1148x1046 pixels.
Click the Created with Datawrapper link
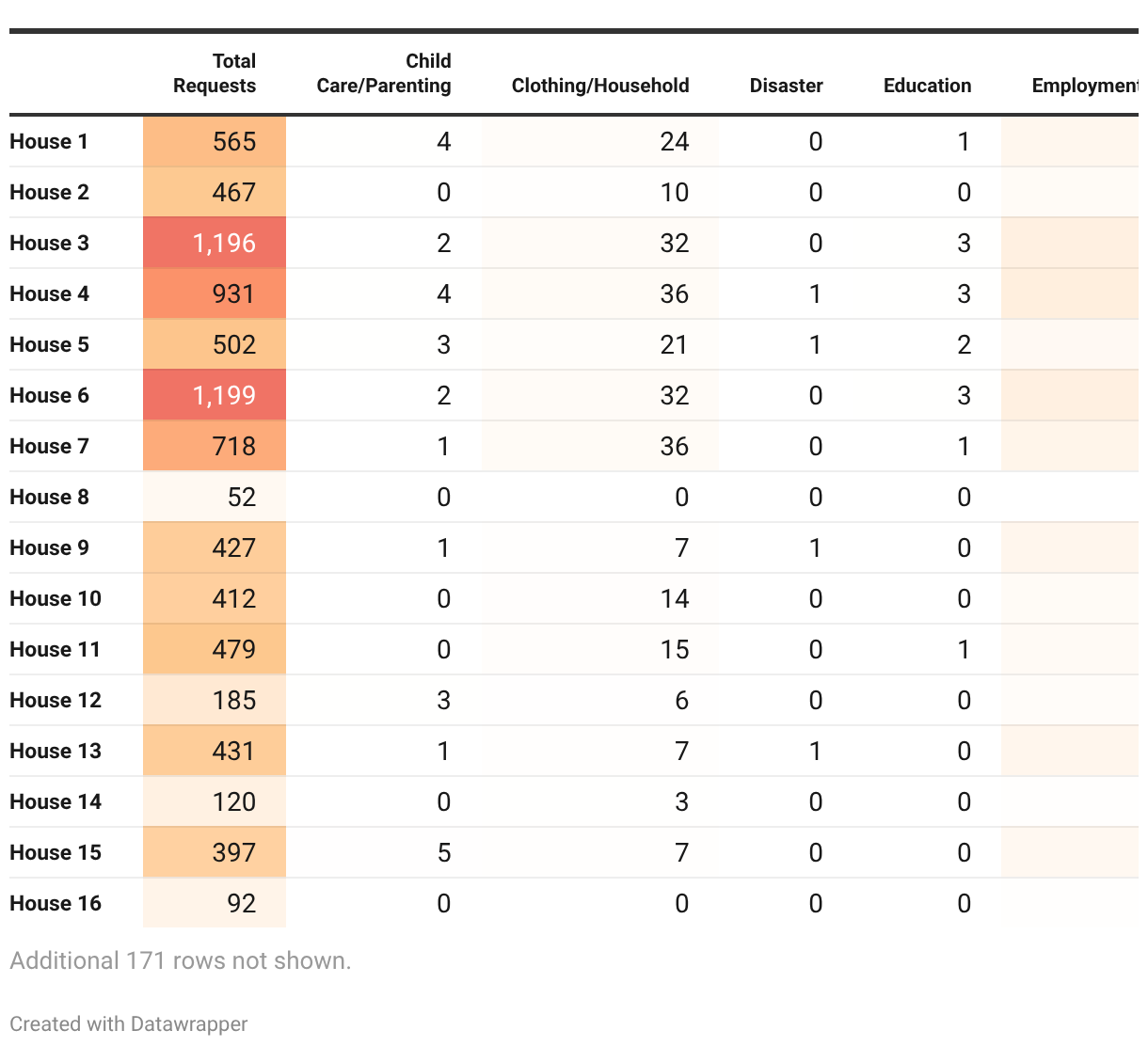[x=129, y=1023]
